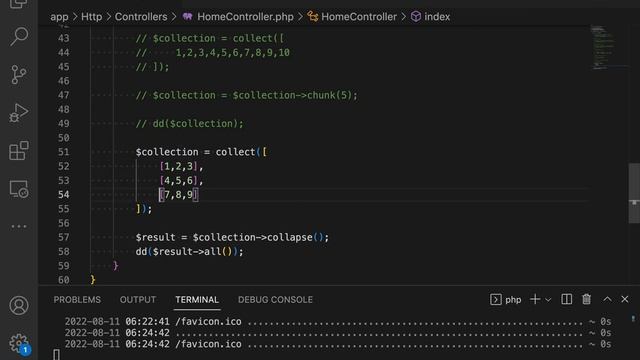Image resolution: width=640 pixels, height=360 pixels.
Task: Click the Http breadcrumb
Action: [x=91, y=17]
